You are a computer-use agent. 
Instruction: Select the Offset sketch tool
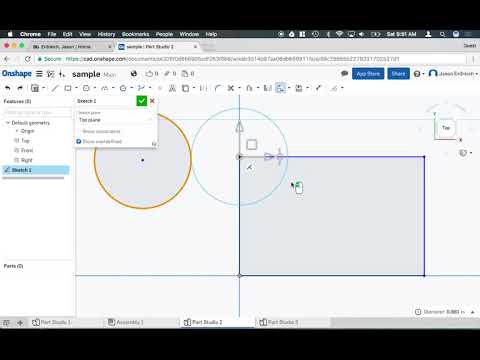point(249,88)
